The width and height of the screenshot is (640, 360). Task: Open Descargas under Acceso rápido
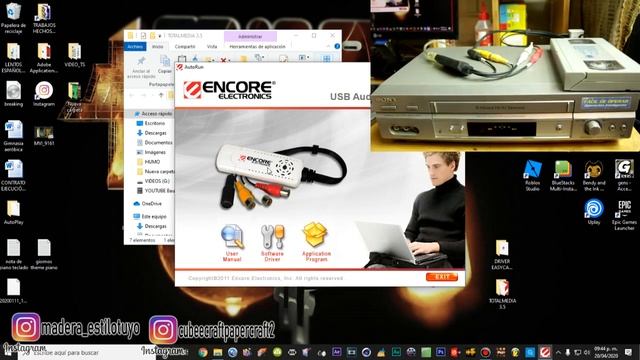(x=152, y=133)
